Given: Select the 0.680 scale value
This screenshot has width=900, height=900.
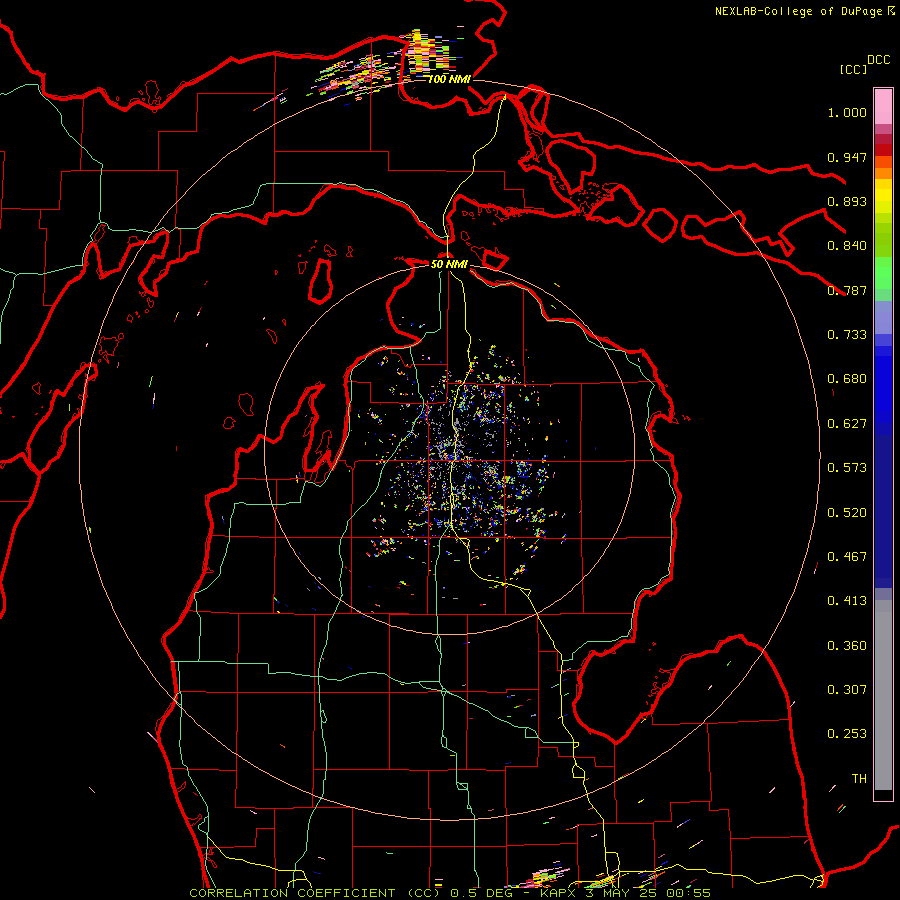Looking at the screenshot, I should pos(847,379).
